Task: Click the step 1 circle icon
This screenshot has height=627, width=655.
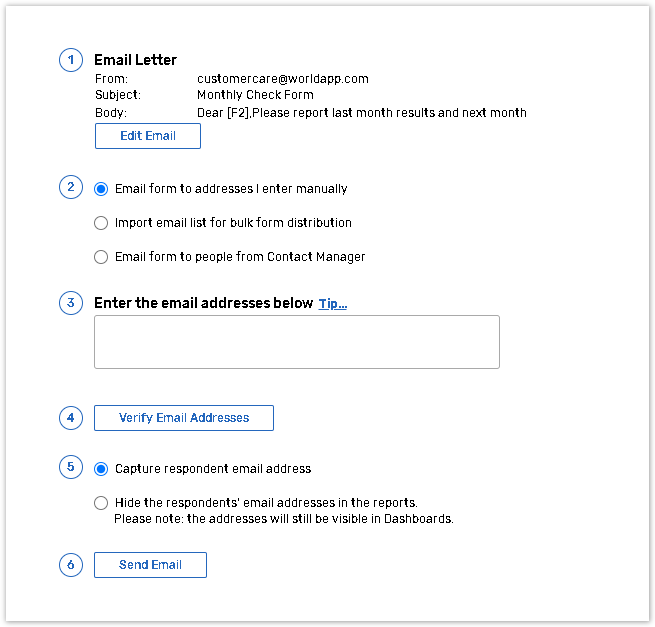Action: pyautogui.click(x=70, y=60)
